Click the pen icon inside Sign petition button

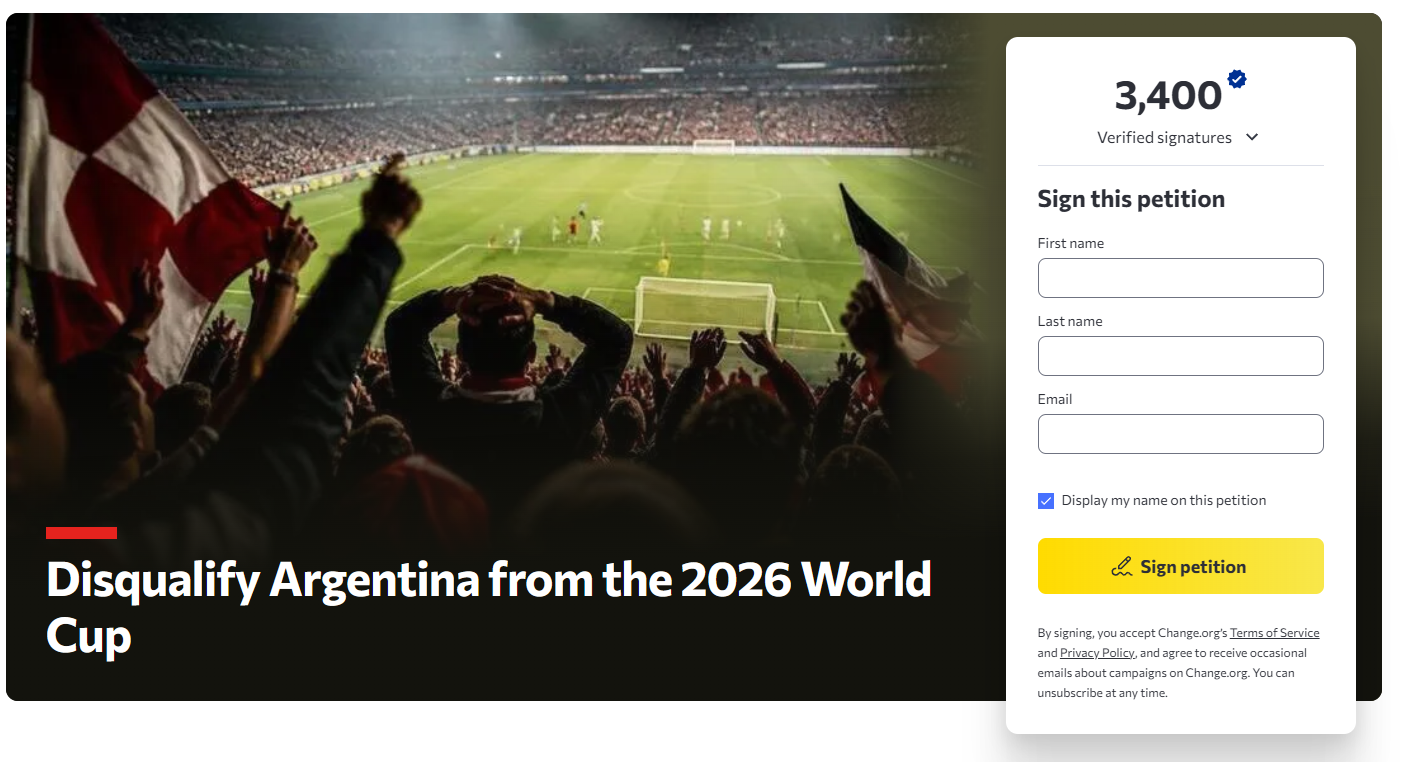click(1122, 567)
